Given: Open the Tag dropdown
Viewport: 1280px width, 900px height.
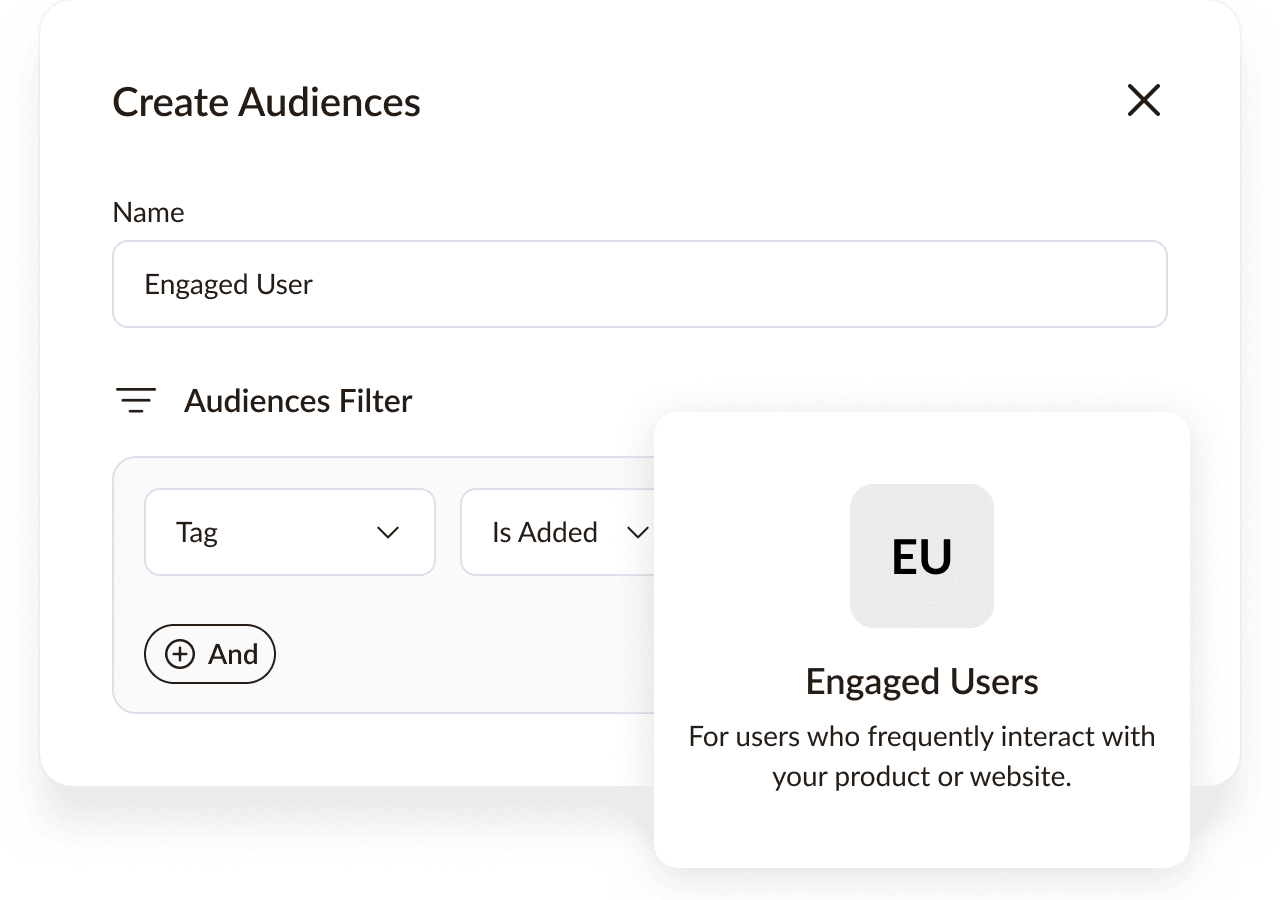Looking at the screenshot, I should 290,532.
